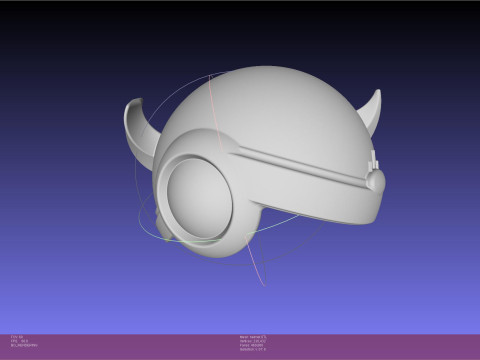
Task: Click the round ear dome of helmet
Action: 199,199
